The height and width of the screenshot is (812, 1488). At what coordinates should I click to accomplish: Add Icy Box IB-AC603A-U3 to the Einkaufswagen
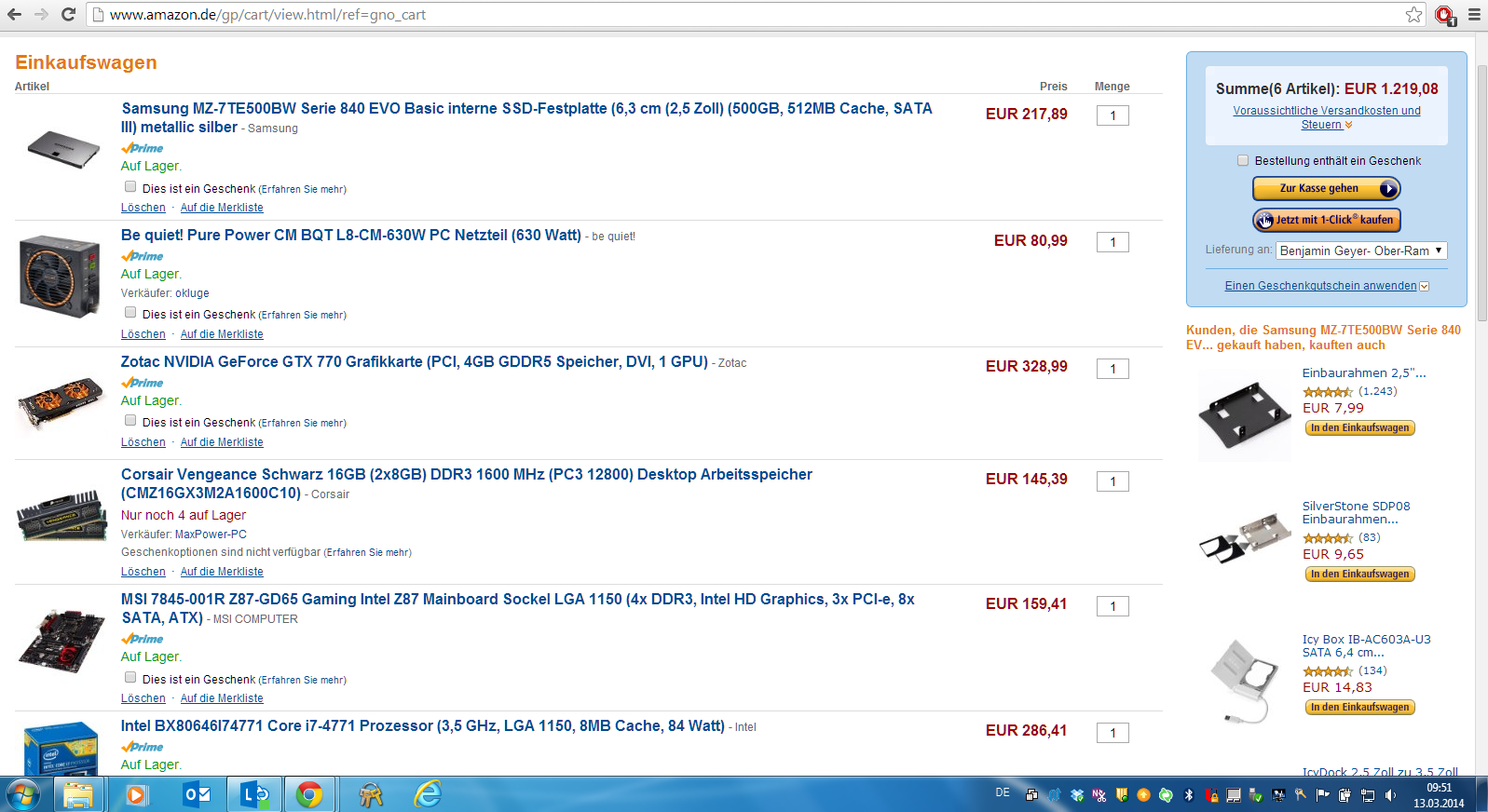pyautogui.click(x=1359, y=708)
